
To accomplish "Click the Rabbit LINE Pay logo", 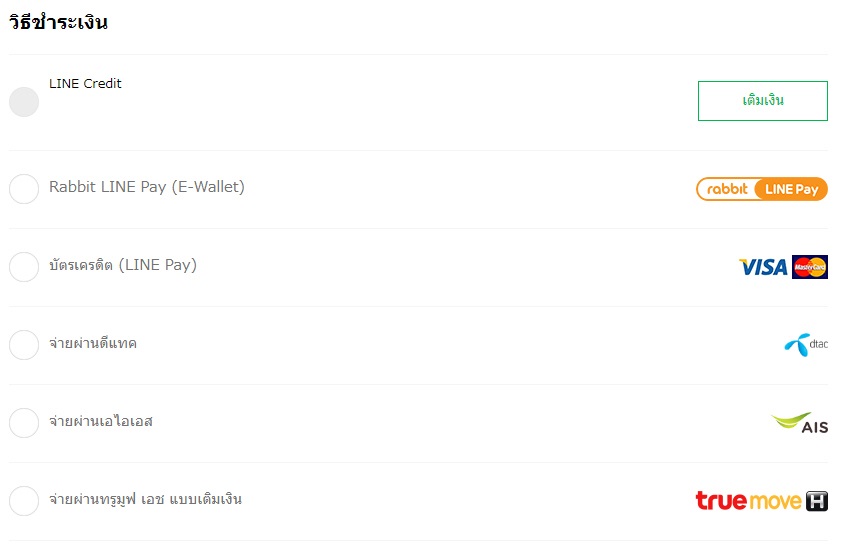I will pos(761,189).
